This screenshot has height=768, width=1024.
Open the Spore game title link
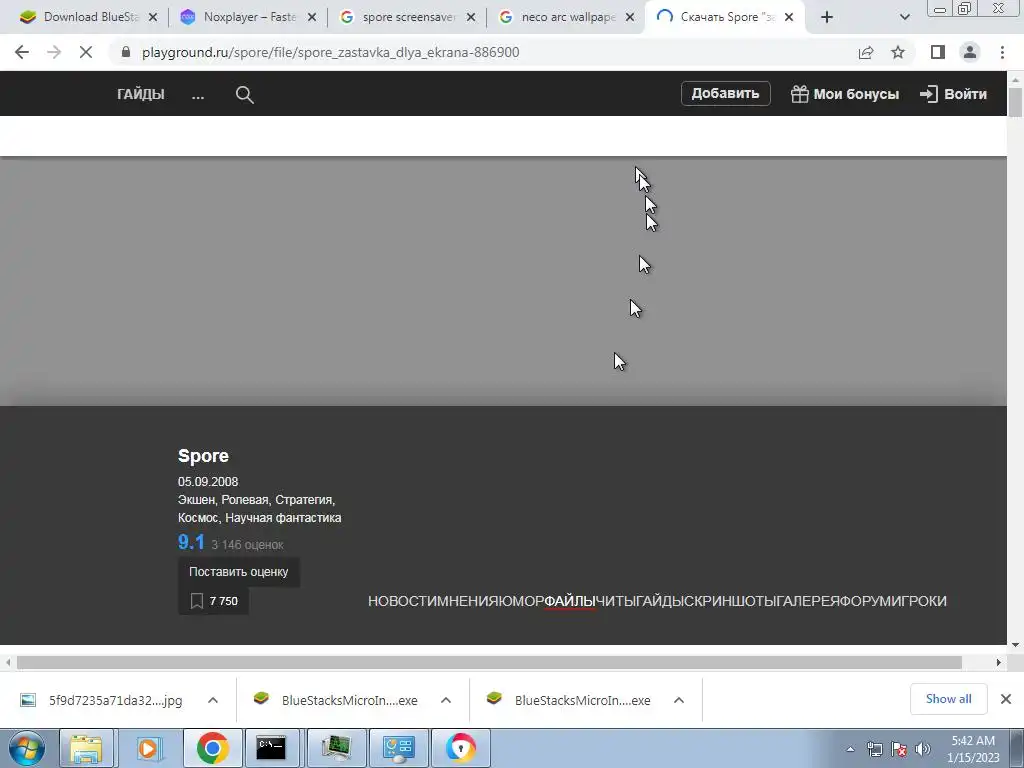click(203, 455)
